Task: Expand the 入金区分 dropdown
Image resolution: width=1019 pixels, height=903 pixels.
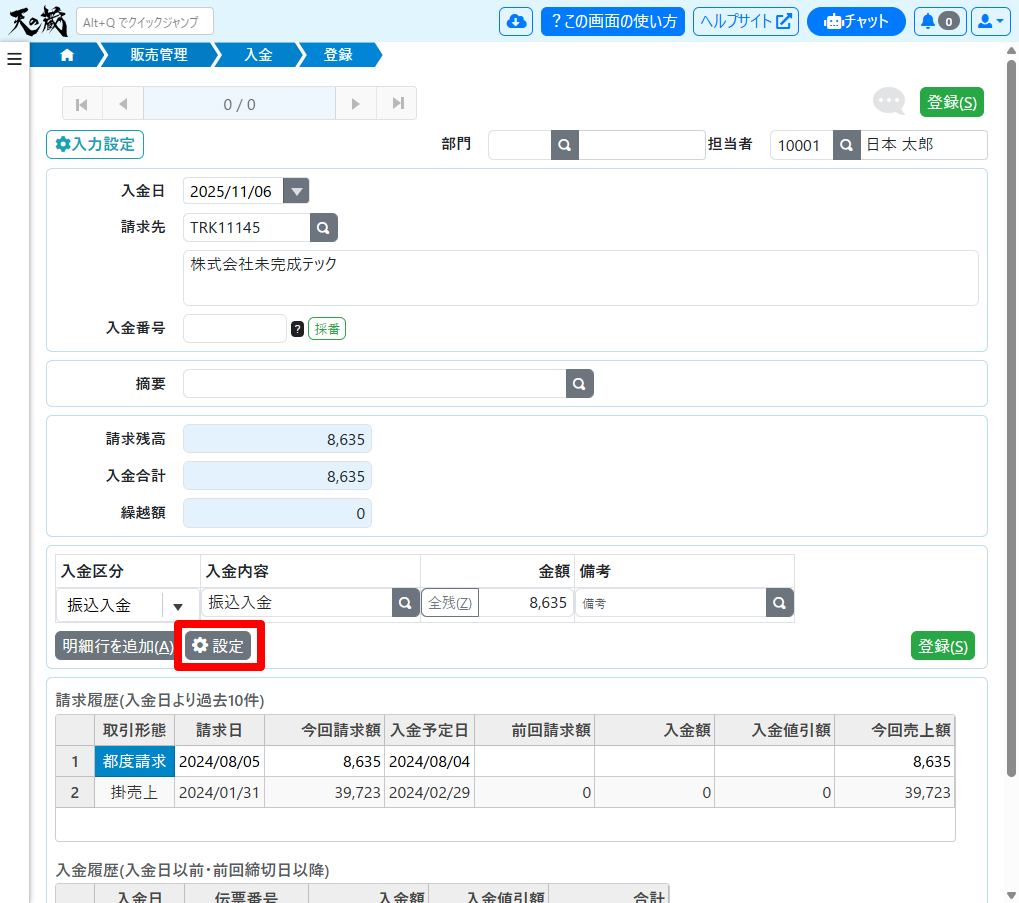Action: point(178,606)
